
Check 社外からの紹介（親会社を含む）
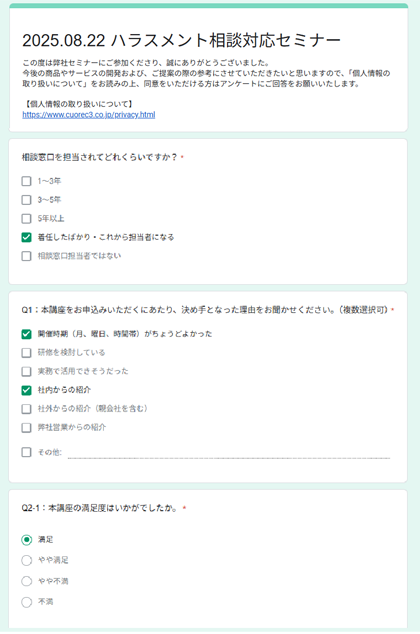point(26,409)
